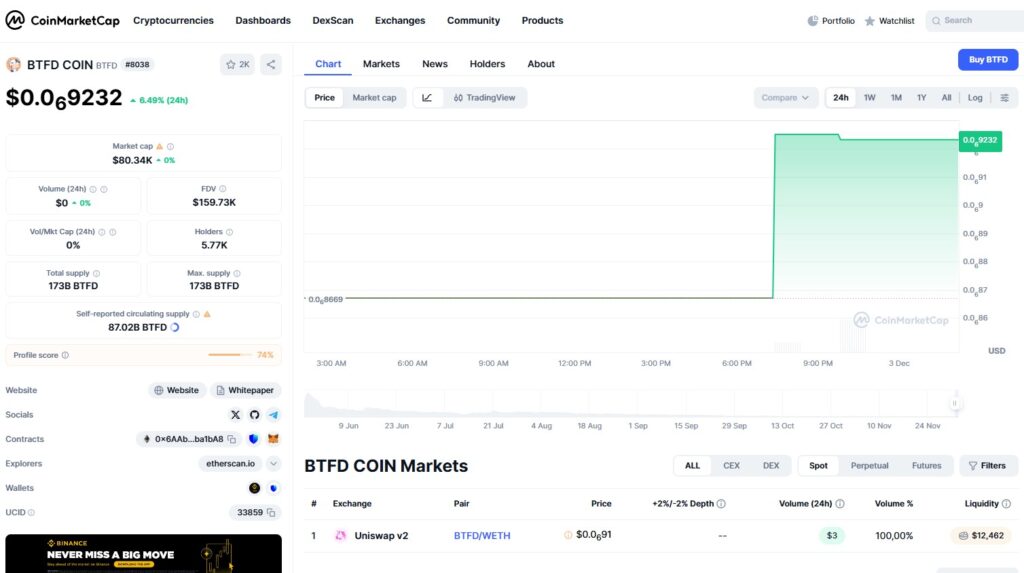Copy the UCID 33859 value
Viewport: 1024px width, 573px height.
[x=272, y=513]
